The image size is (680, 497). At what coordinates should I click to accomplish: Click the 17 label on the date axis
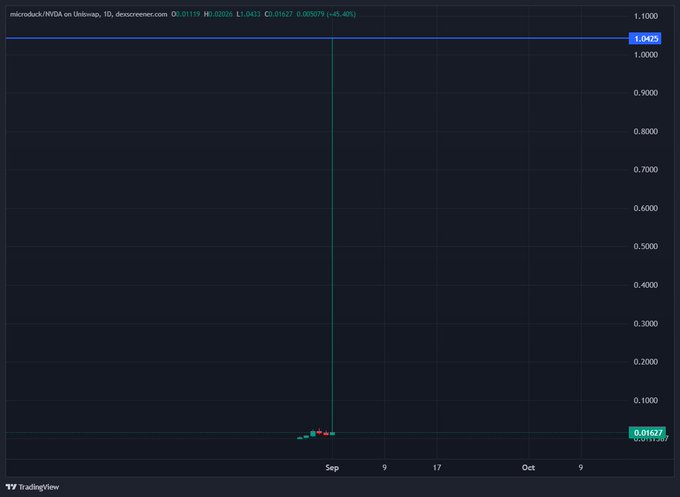(x=437, y=468)
